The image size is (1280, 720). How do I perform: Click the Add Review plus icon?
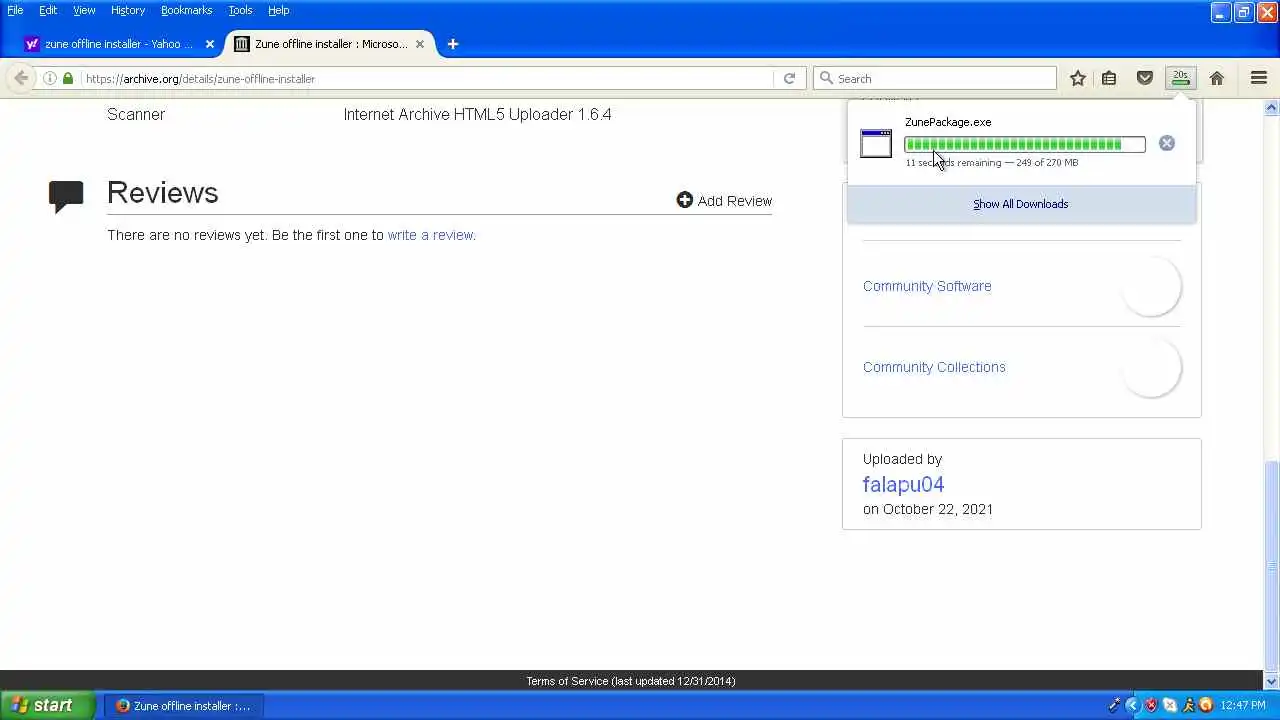click(684, 200)
